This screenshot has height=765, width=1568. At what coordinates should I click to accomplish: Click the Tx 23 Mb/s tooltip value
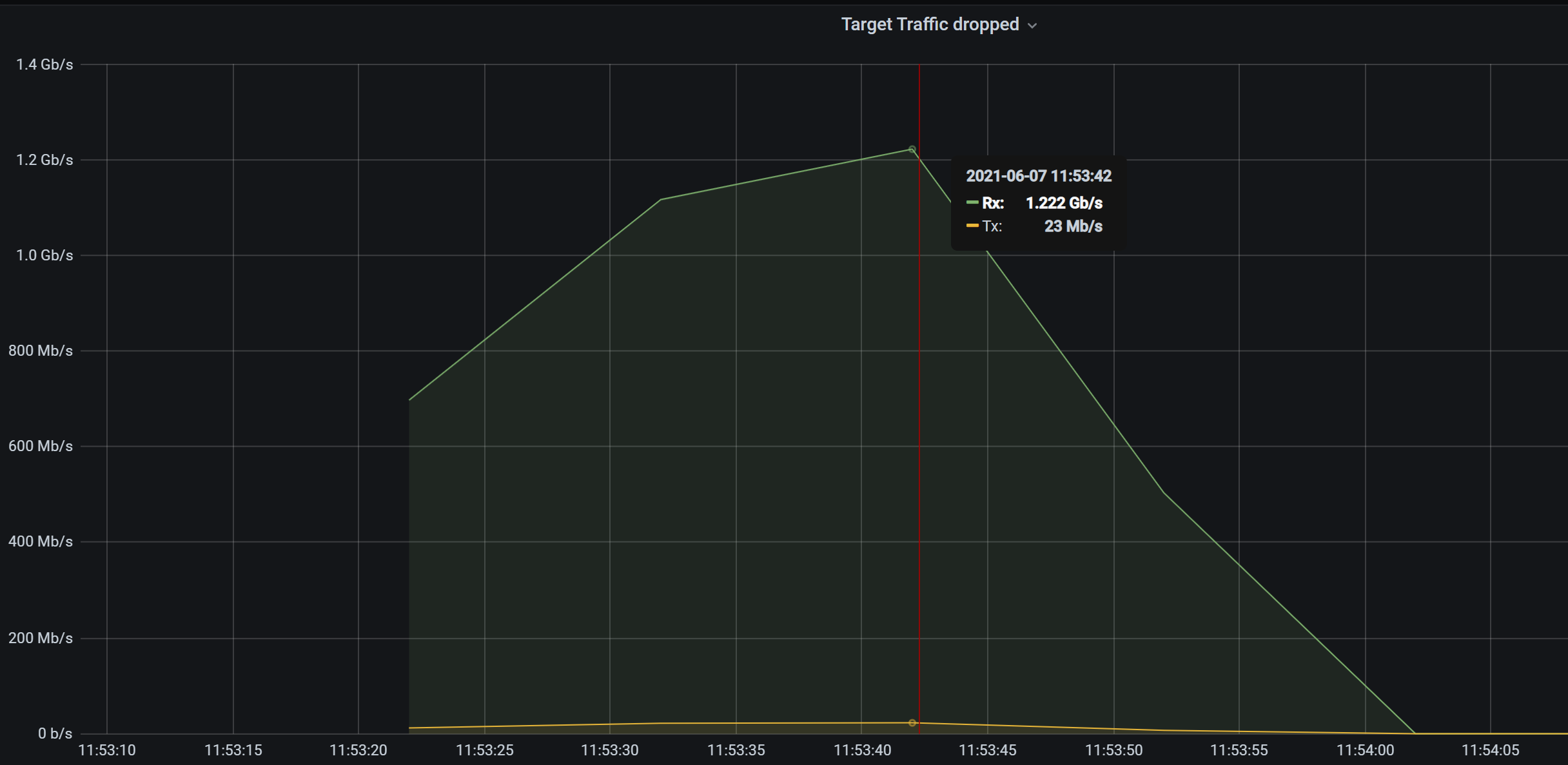(1073, 226)
